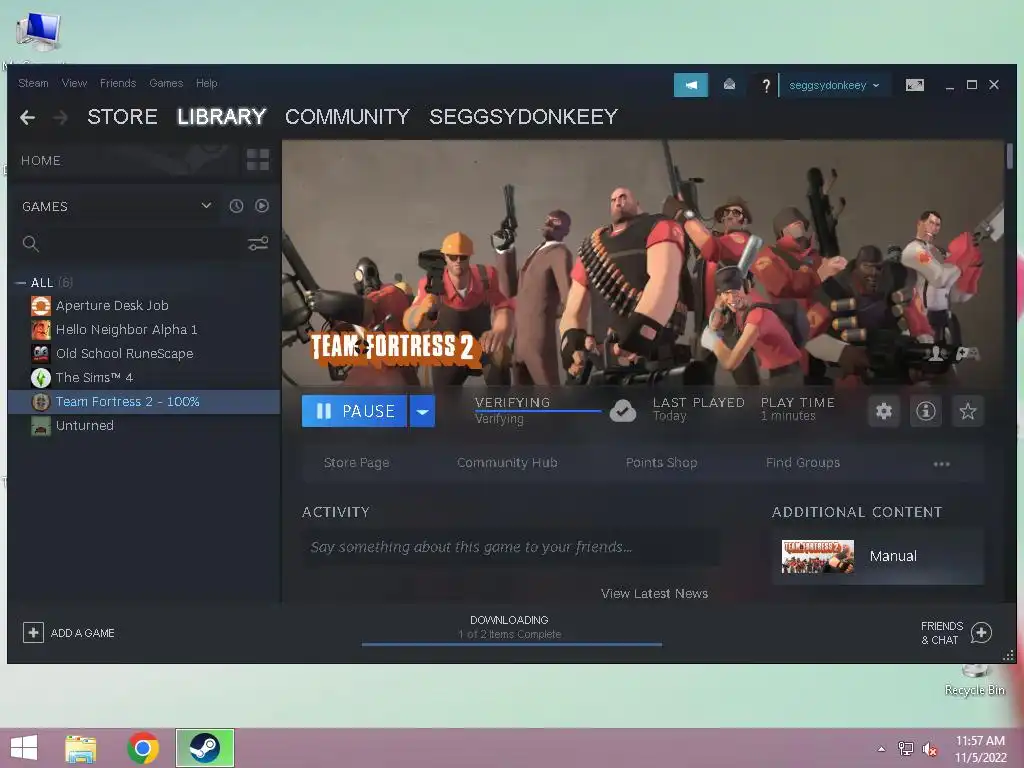Show hidden tray icons arrow

pos(882,749)
